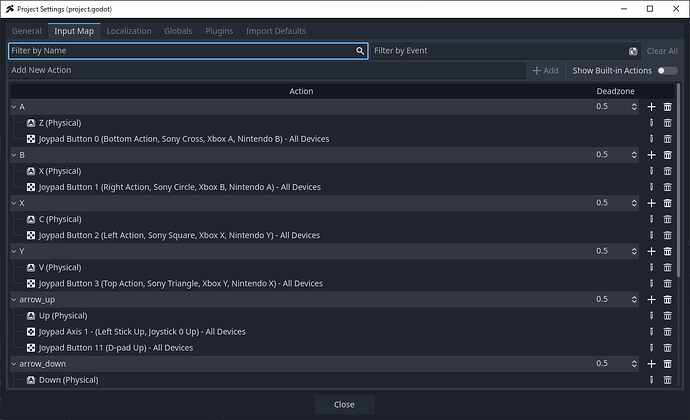This screenshot has height=420, width=690.
Task: Collapse the Y action group
Action: [13, 251]
